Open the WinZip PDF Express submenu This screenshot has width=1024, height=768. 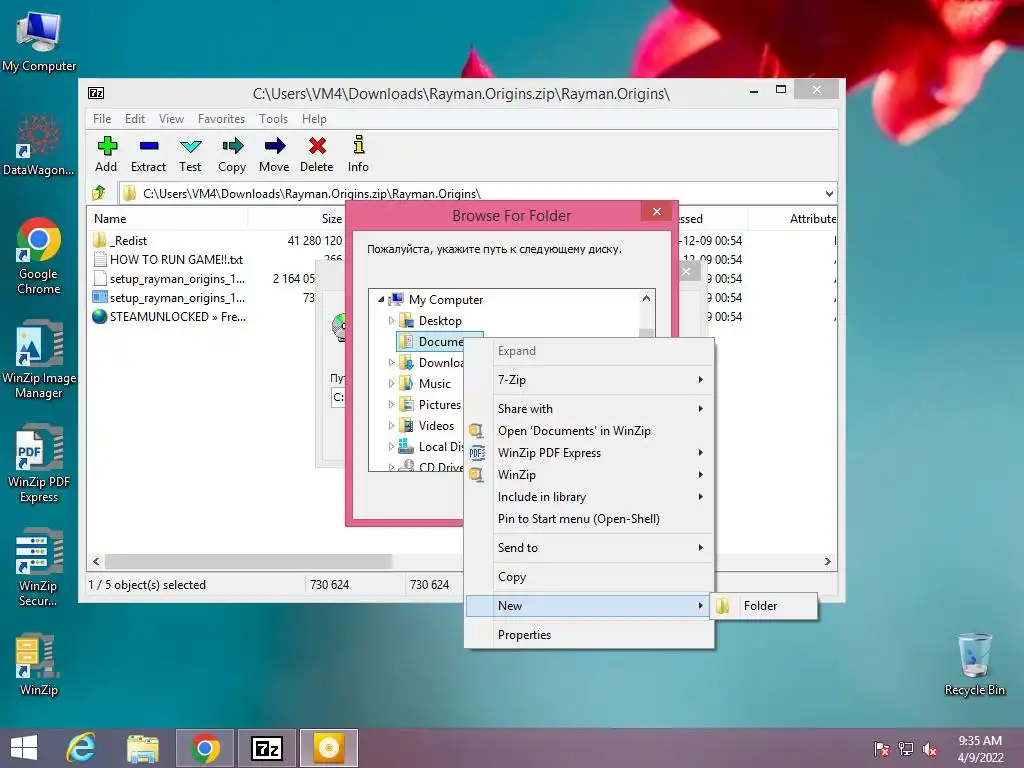[590, 453]
